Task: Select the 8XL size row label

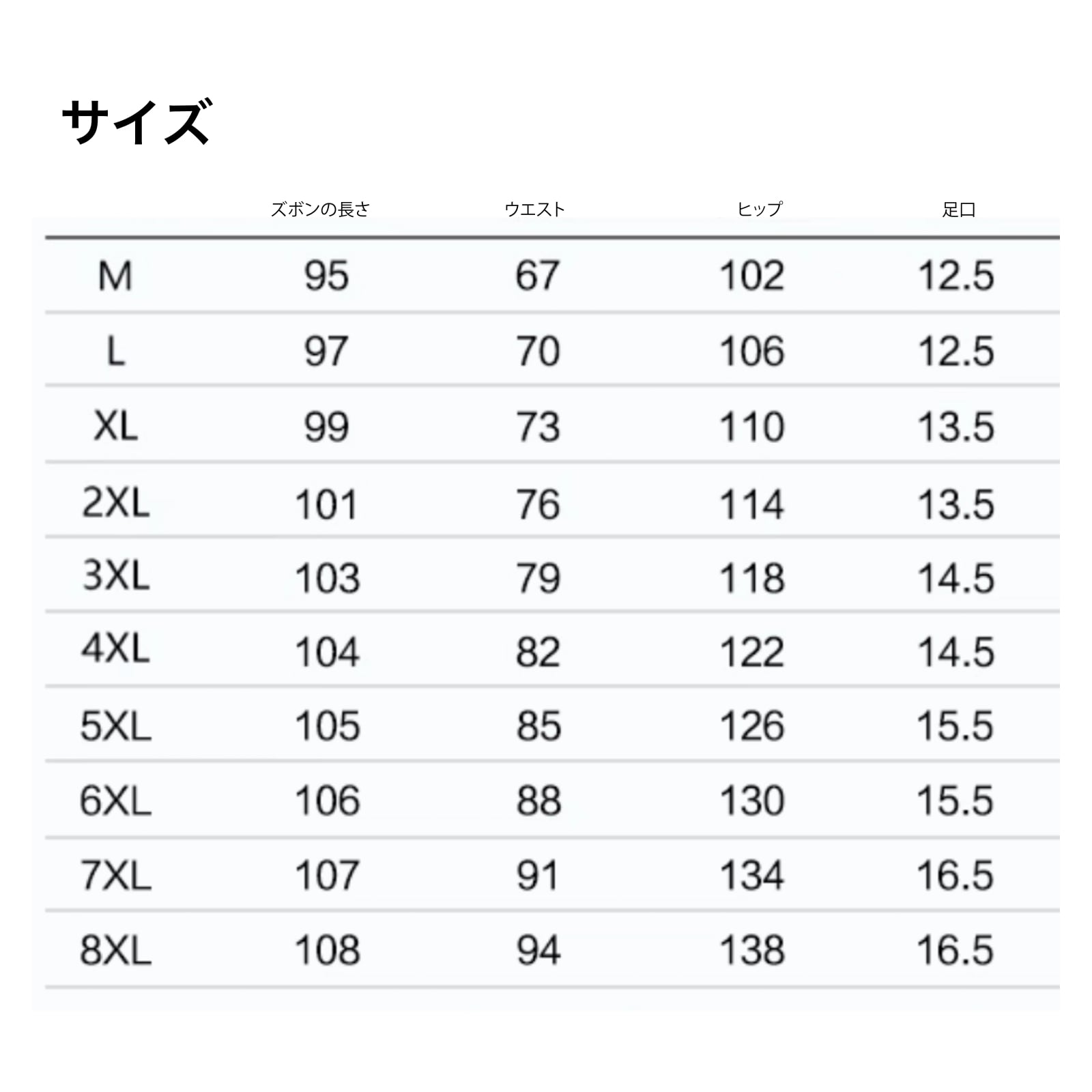Action: coord(115,950)
